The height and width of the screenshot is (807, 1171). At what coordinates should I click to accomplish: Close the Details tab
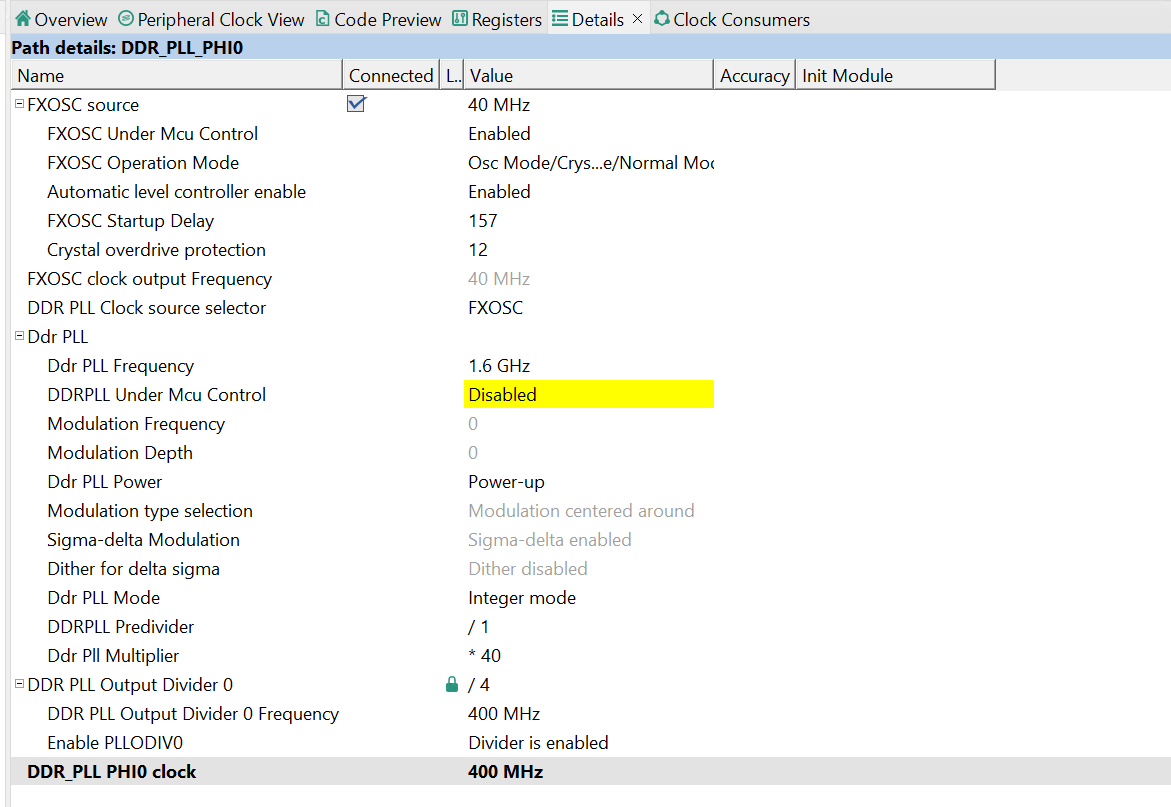[x=637, y=18]
